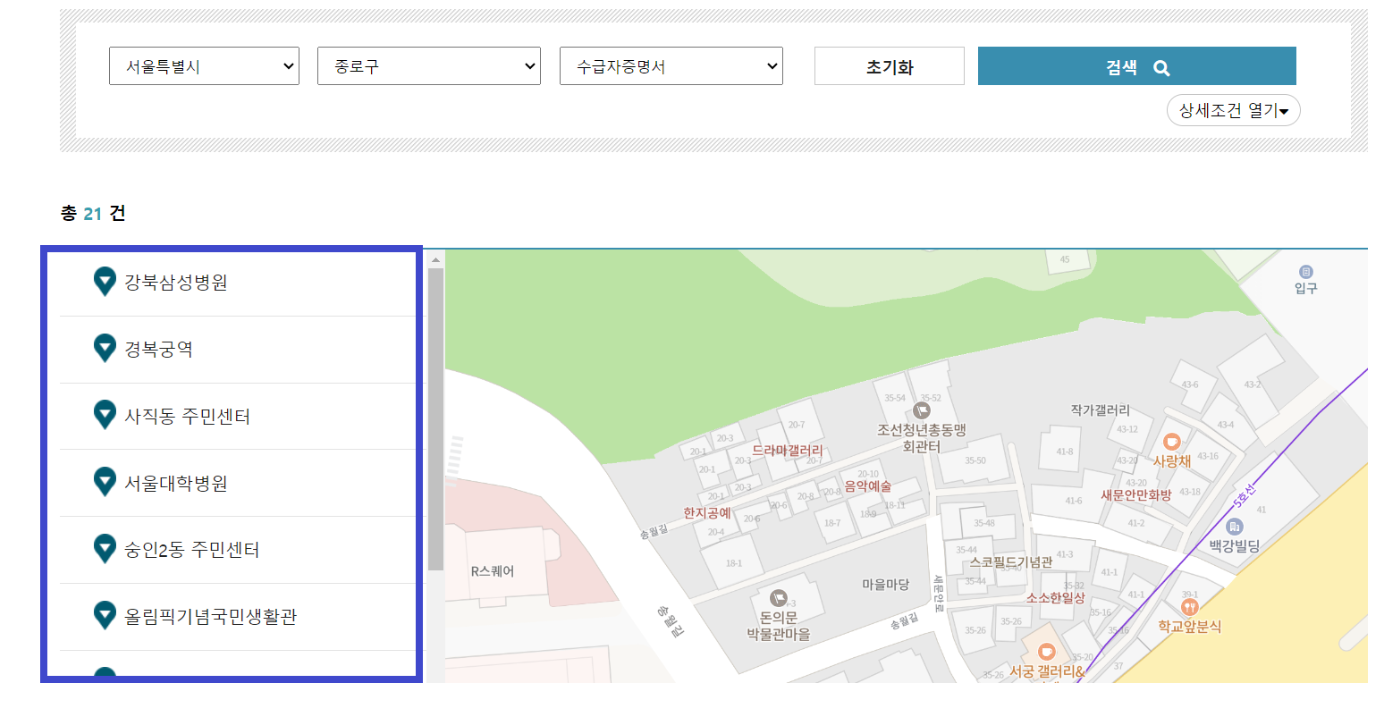The height and width of the screenshot is (702, 1387).
Task: Open the 수급자증명서 document type dropdown
Action: [x=671, y=66]
